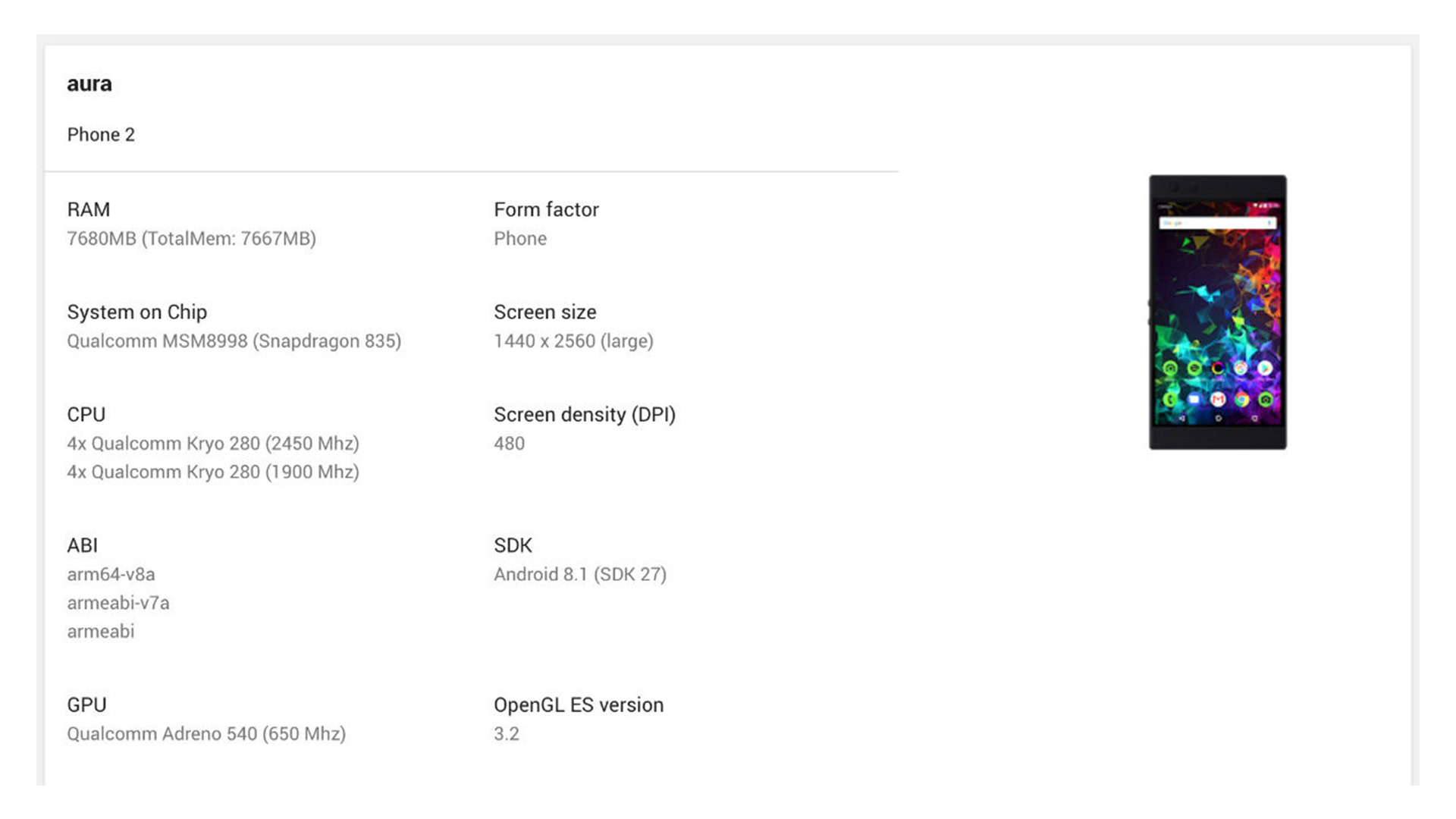The width and height of the screenshot is (1456, 819).
Task: Open the green Camera app icon
Action: (x=1265, y=400)
